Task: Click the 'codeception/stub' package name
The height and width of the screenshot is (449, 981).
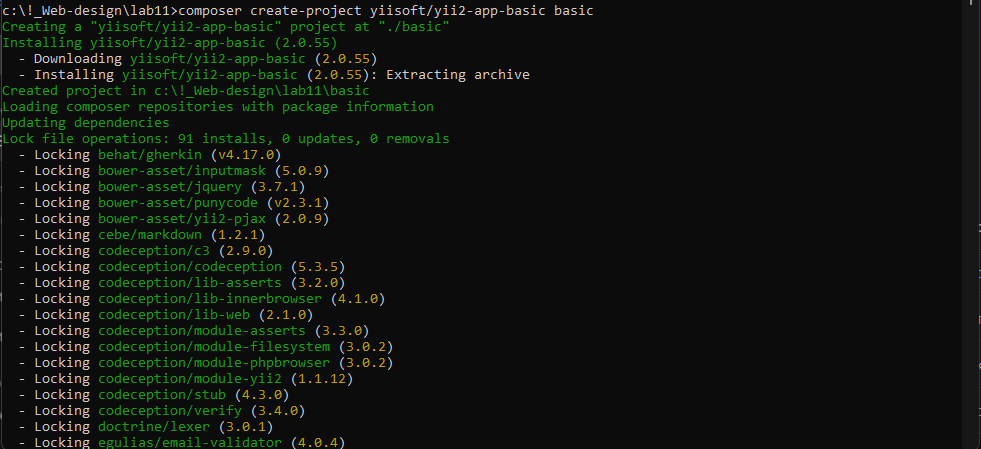Action: pyautogui.click(x=162, y=395)
